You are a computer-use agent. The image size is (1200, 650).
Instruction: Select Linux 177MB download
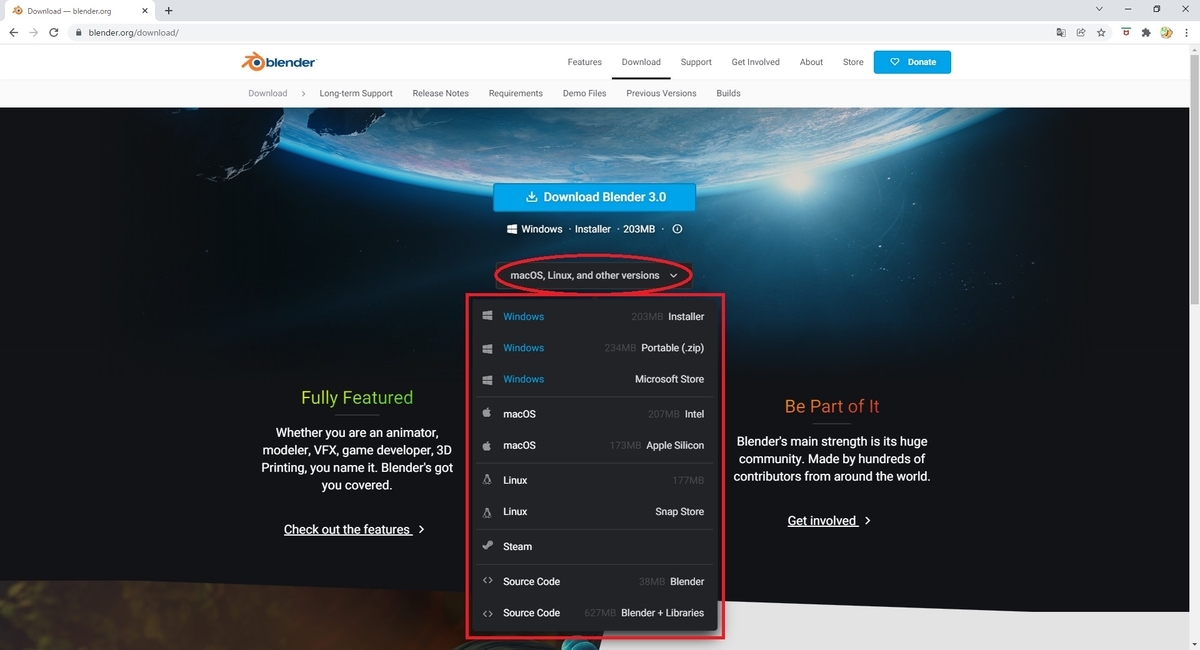click(594, 480)
